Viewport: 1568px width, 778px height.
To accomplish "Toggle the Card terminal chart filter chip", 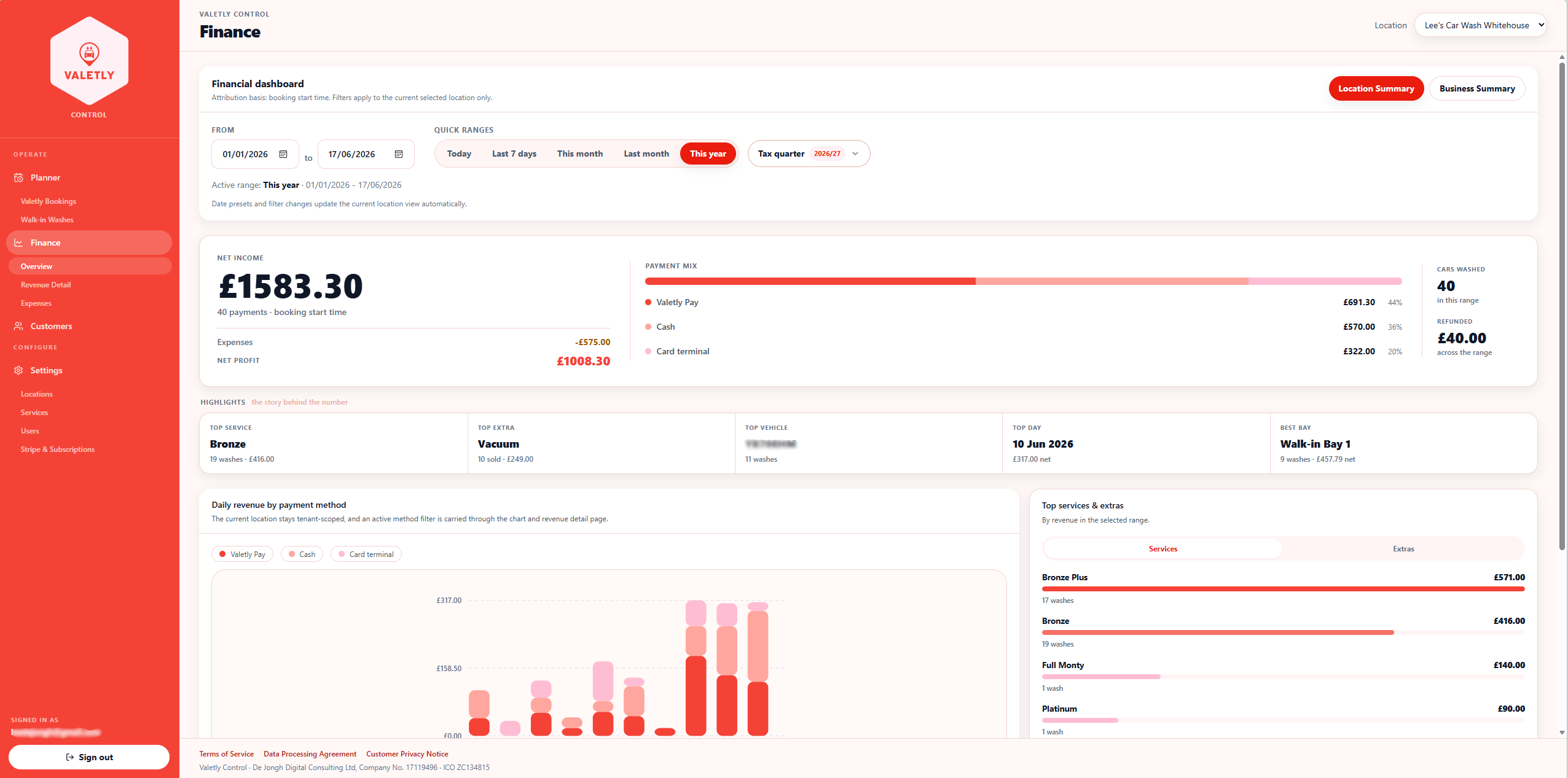I will click(366, 554).
